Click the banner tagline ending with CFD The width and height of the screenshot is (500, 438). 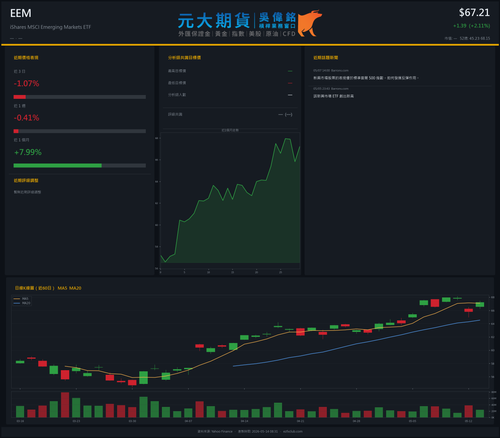pyautogui.click(x=237, y=34)
